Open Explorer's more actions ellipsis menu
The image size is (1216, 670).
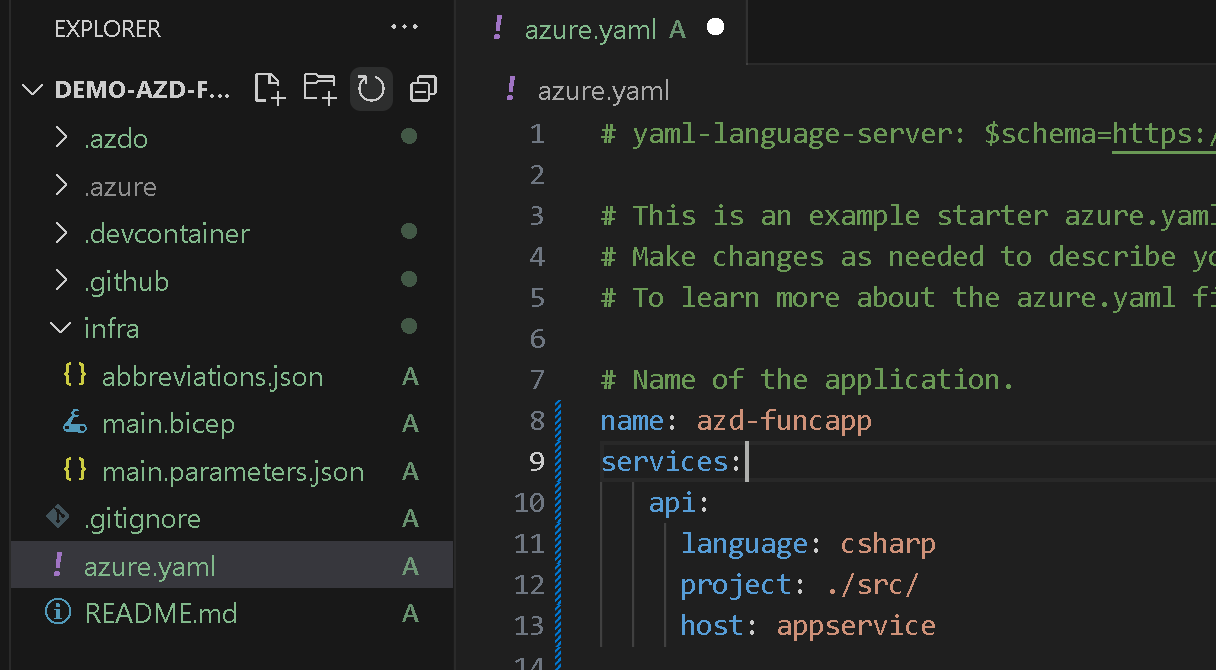tap(405, 28)
